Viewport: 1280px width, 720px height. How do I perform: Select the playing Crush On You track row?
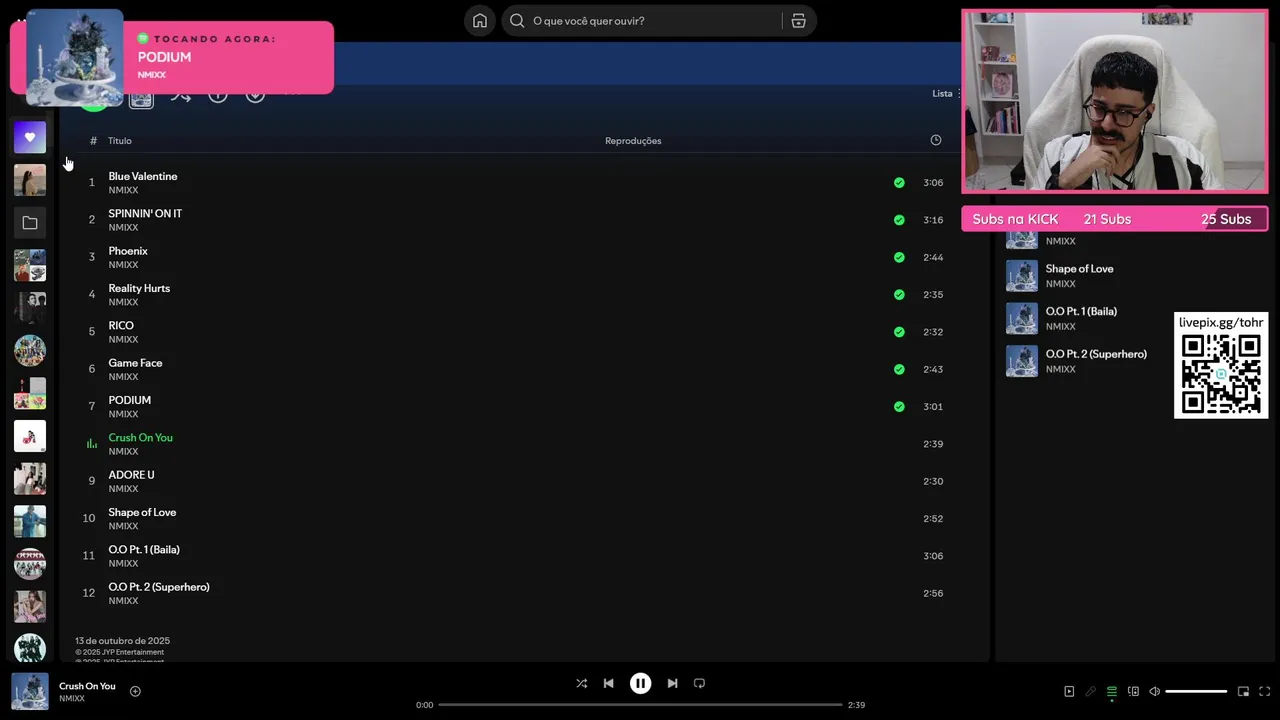pos(515,444)
